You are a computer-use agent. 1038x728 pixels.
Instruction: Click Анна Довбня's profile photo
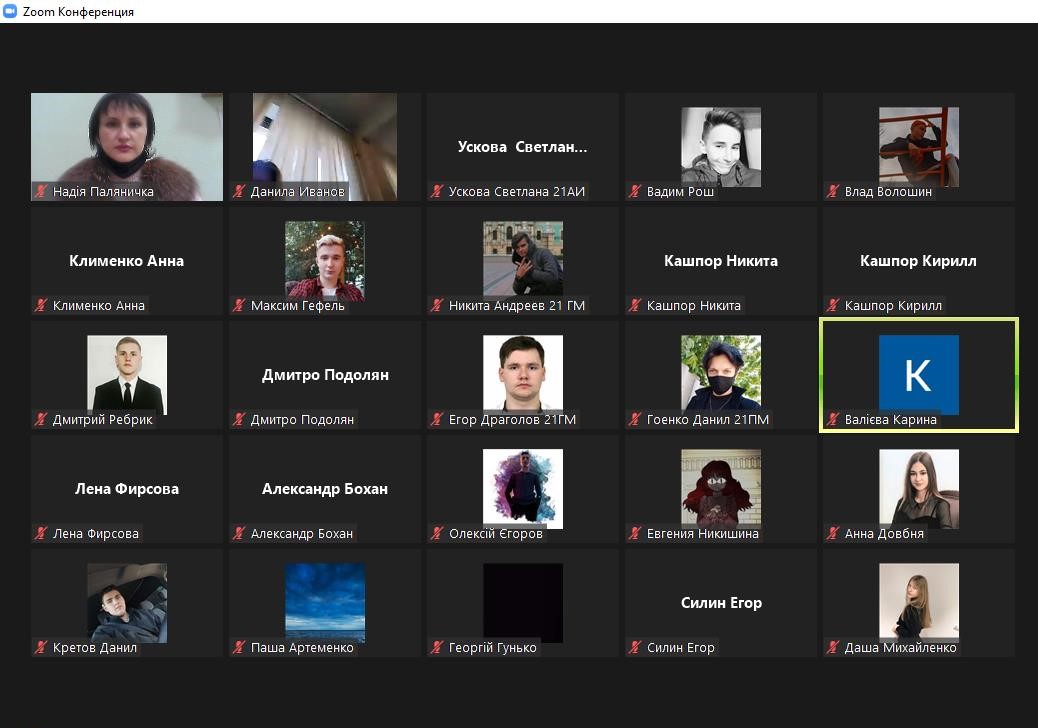click(919, 488)
